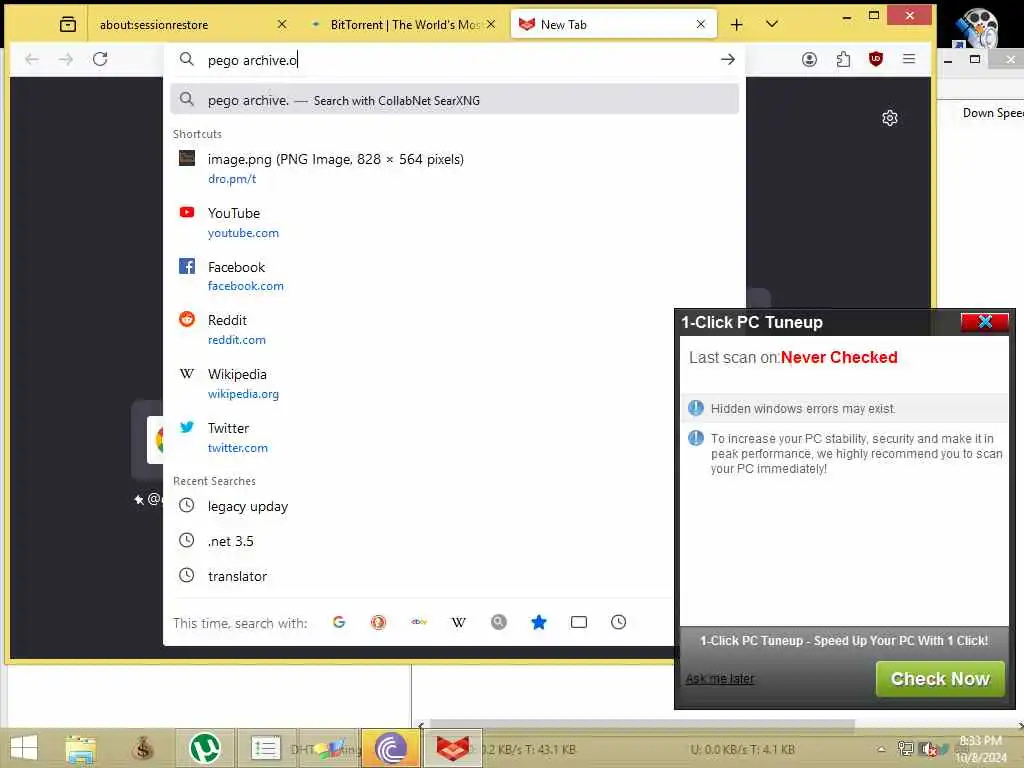The width and height of the screenshot is (1024, 768).
Task: Search bookmarks using the star icon
Action: (x=539, y=622)
